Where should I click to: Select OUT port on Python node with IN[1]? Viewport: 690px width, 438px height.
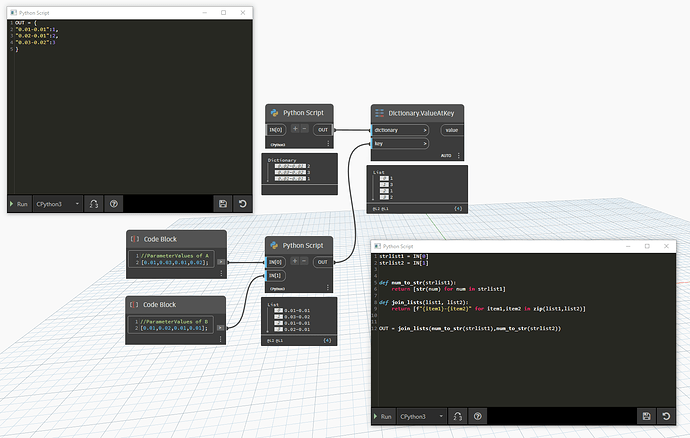(x=323, y=262)
